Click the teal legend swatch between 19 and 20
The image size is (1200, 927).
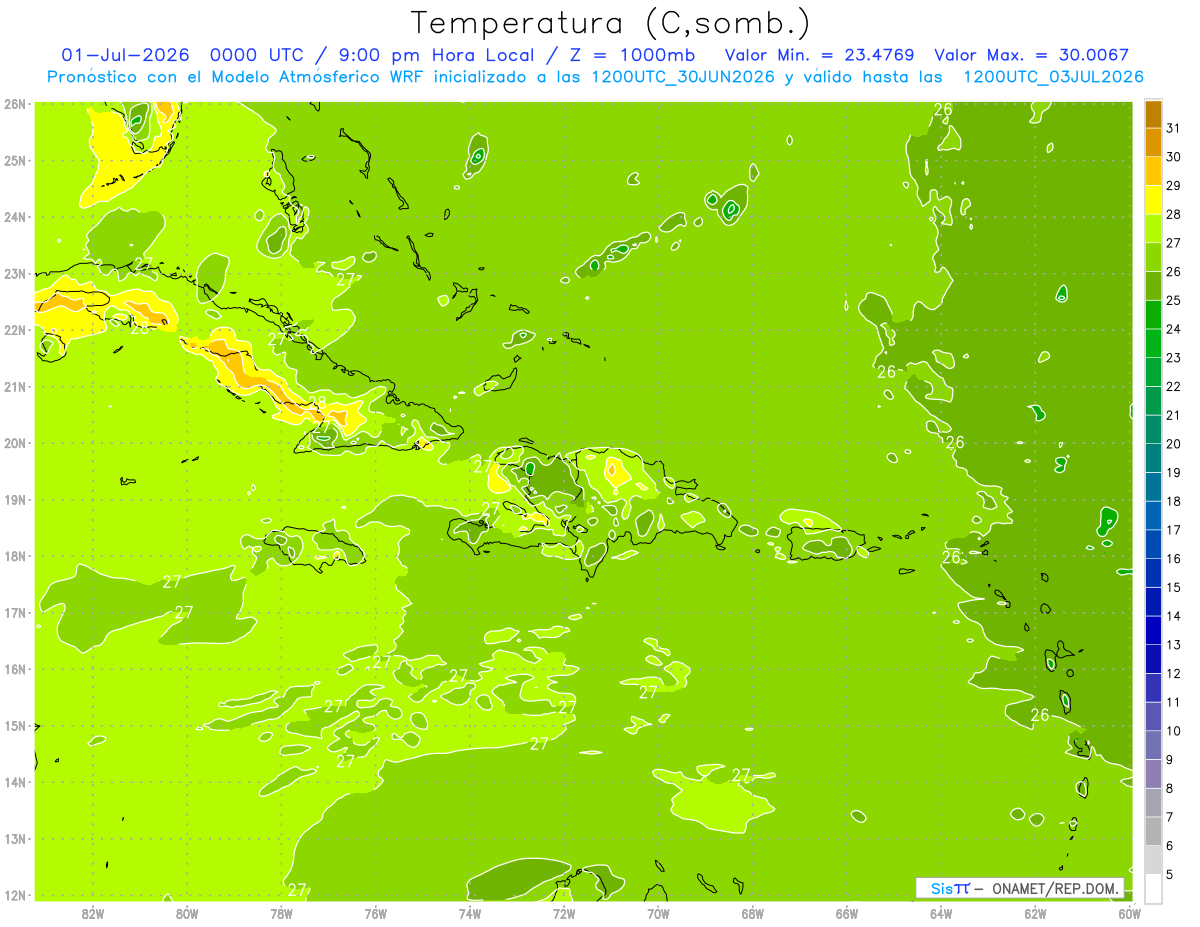coord(1153,458)
